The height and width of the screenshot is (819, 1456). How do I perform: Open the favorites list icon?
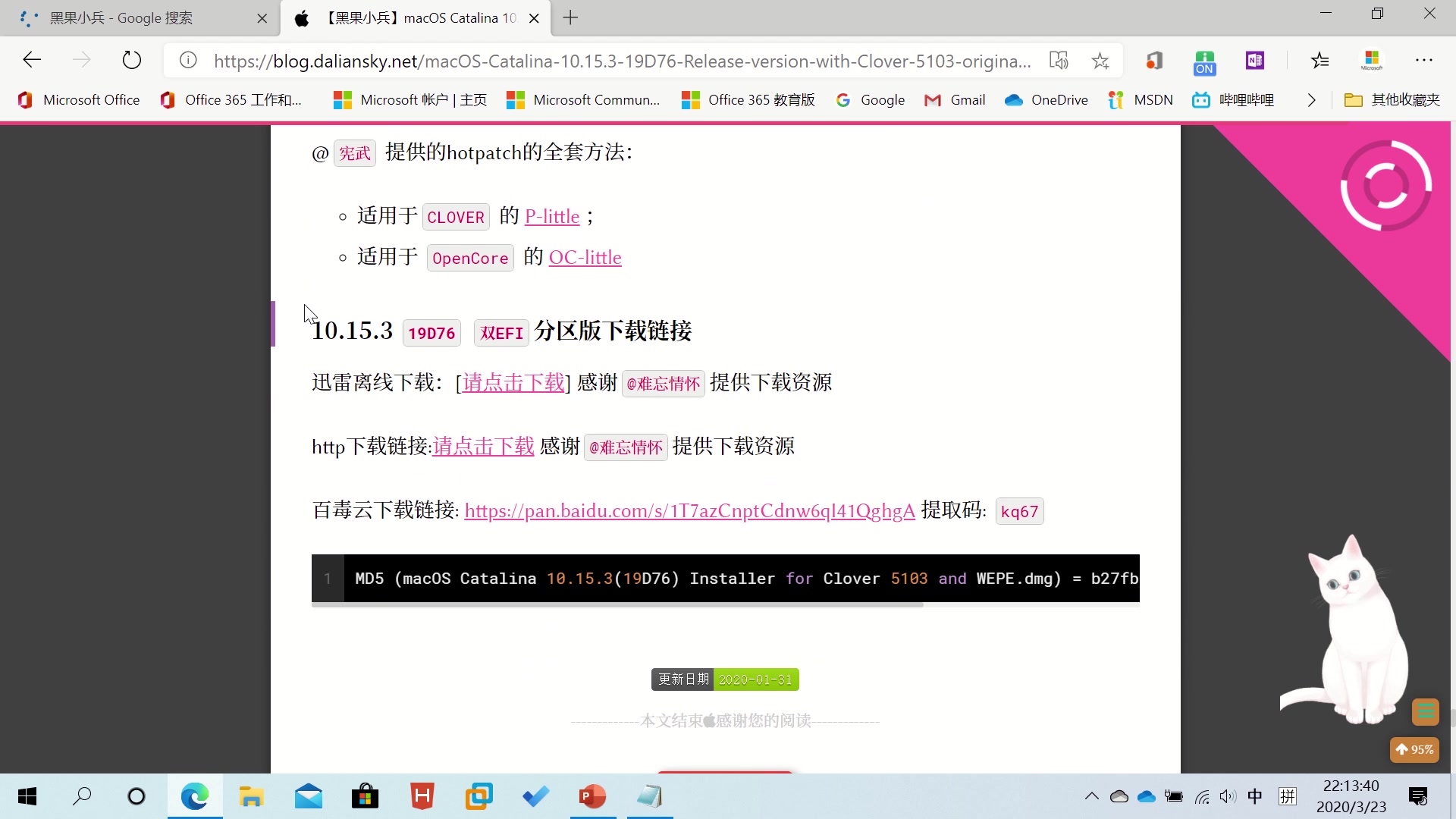1320,61
